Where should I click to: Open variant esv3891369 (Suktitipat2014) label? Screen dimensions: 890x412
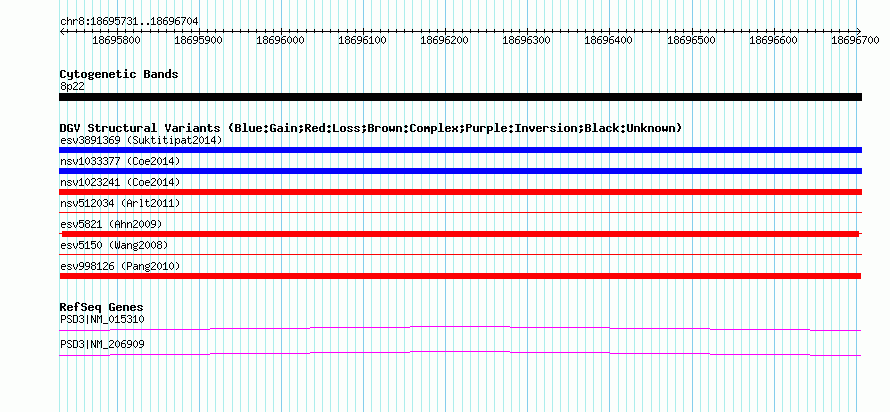pos(141,140)
